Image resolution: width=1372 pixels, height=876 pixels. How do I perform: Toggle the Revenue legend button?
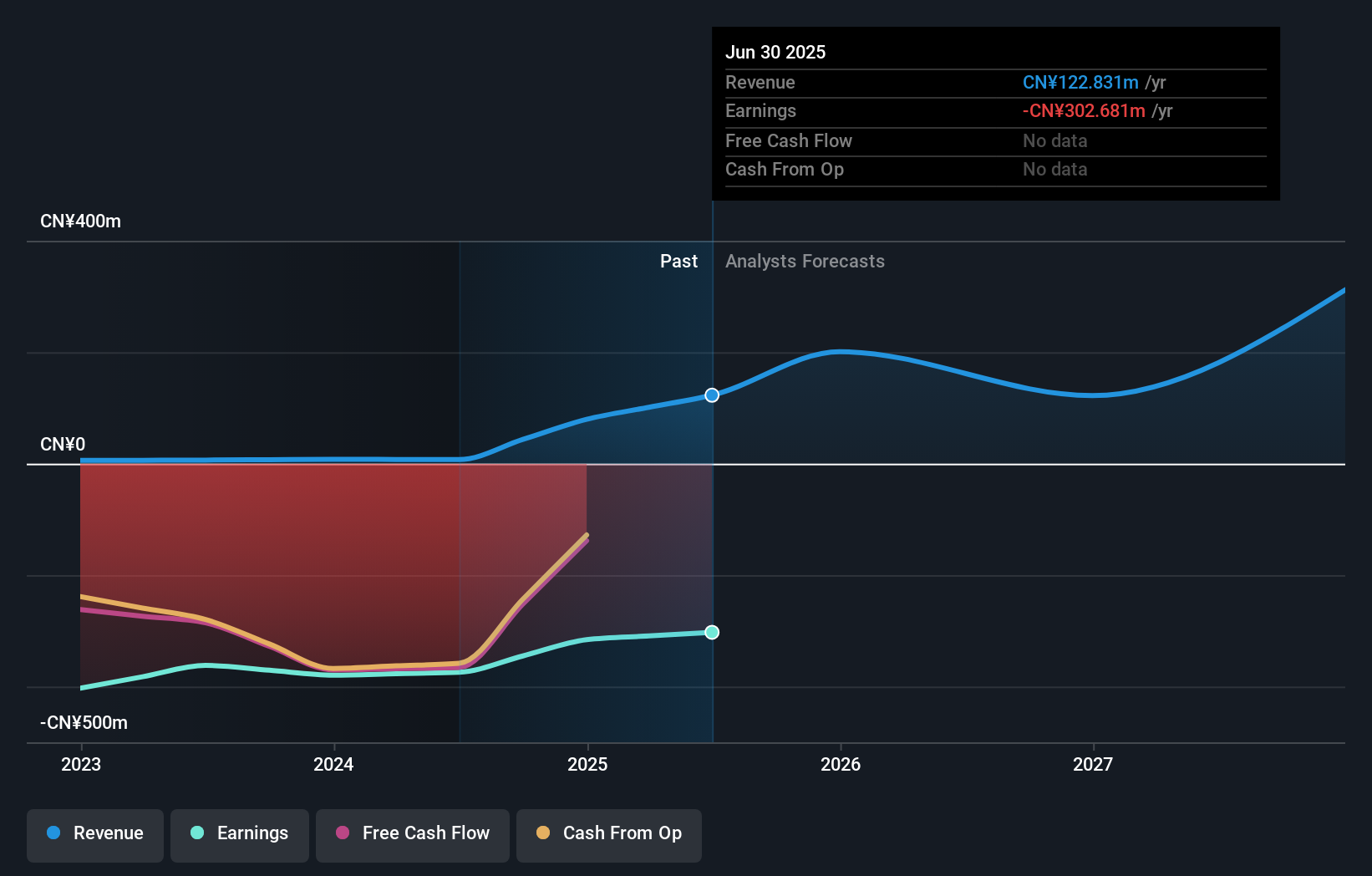tap(95, 835)
